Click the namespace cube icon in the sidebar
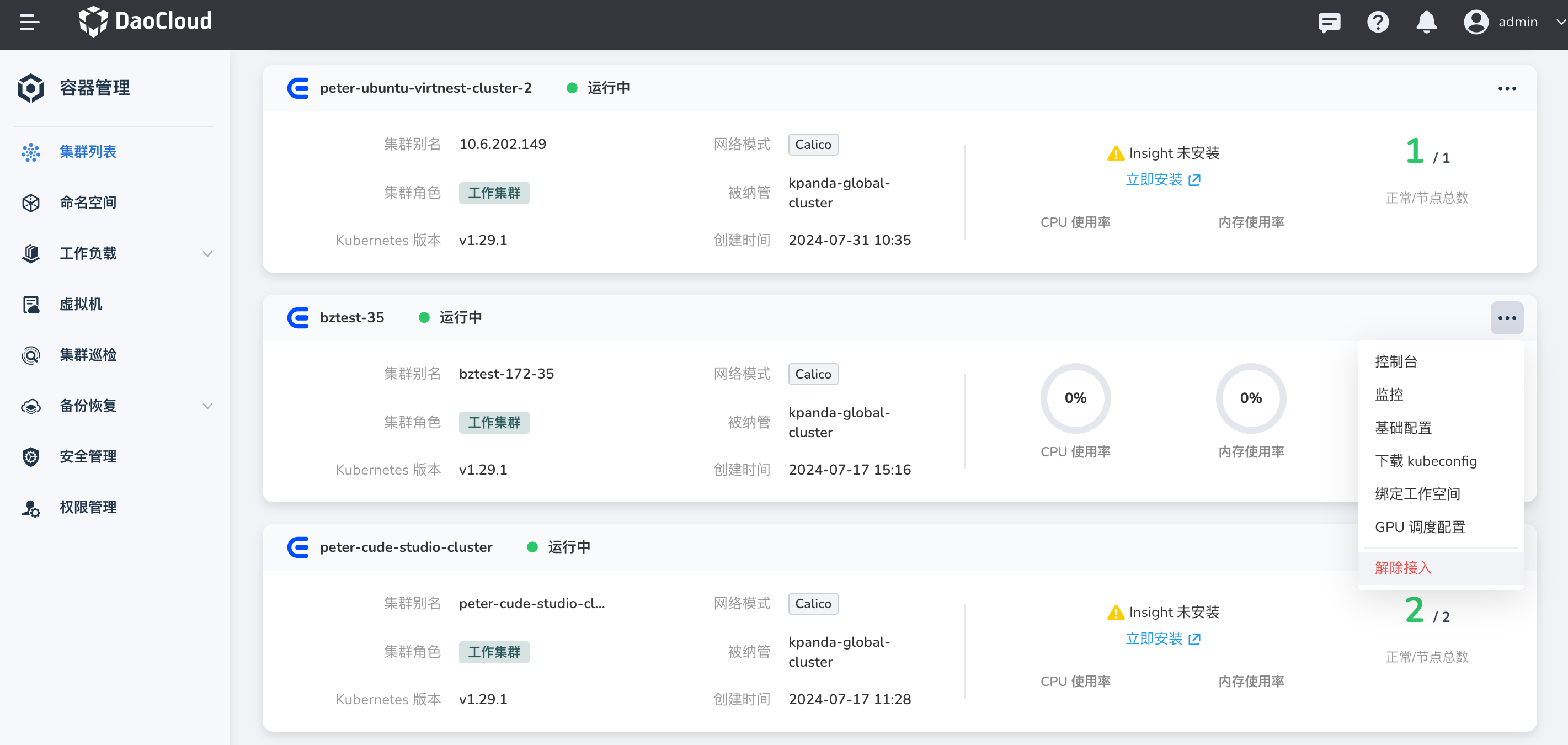The height and width of the screenshot is (745, 1568). (30, 203)
